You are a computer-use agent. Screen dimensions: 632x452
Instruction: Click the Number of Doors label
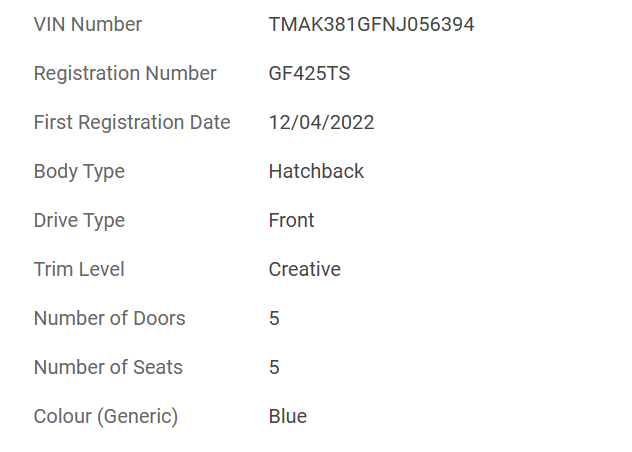[x=109, y=319]
